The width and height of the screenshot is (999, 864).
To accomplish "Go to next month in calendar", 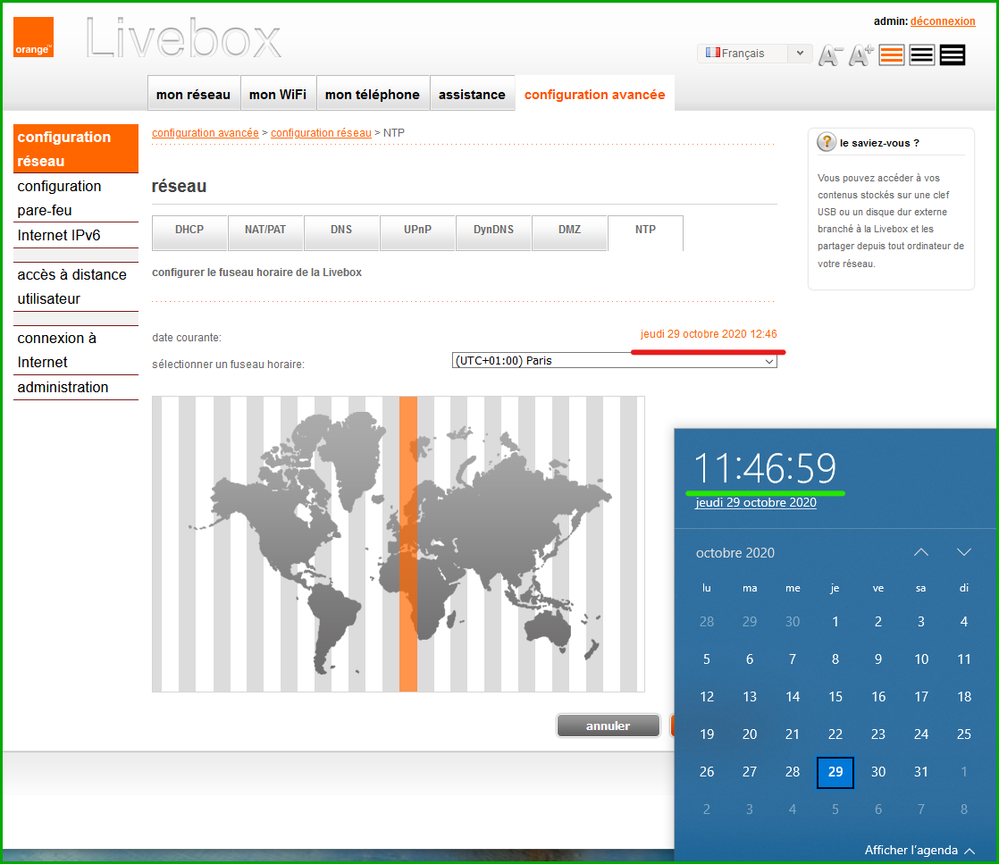I will (964, 552).
